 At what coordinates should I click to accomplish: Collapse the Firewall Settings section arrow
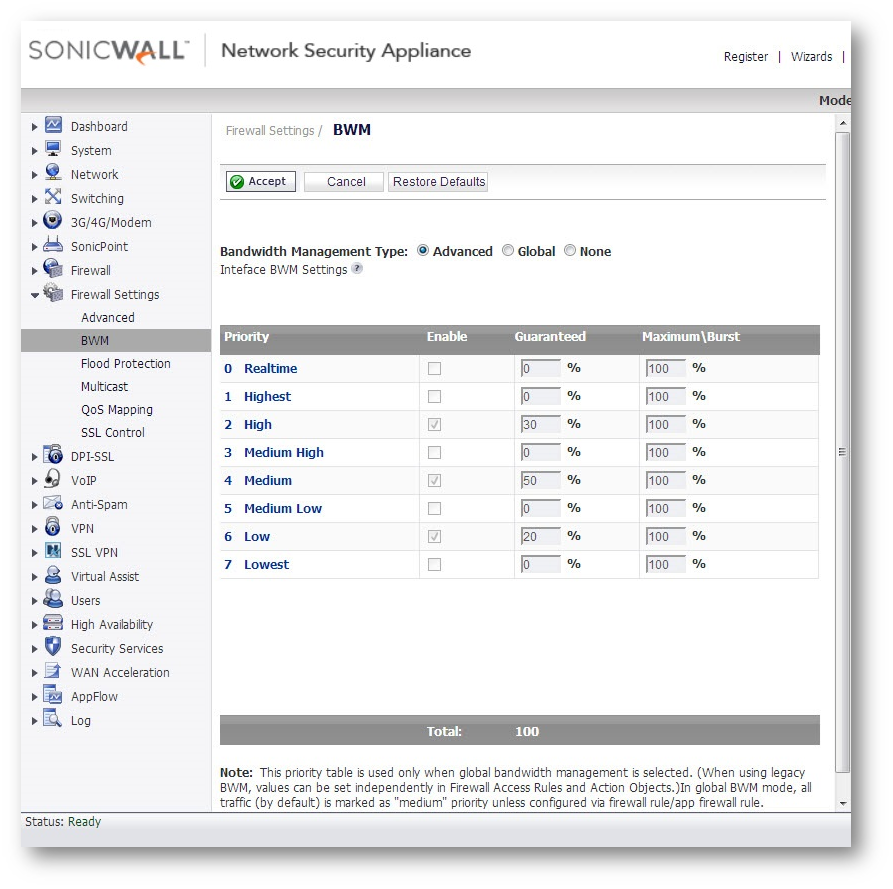click(35, 295)
